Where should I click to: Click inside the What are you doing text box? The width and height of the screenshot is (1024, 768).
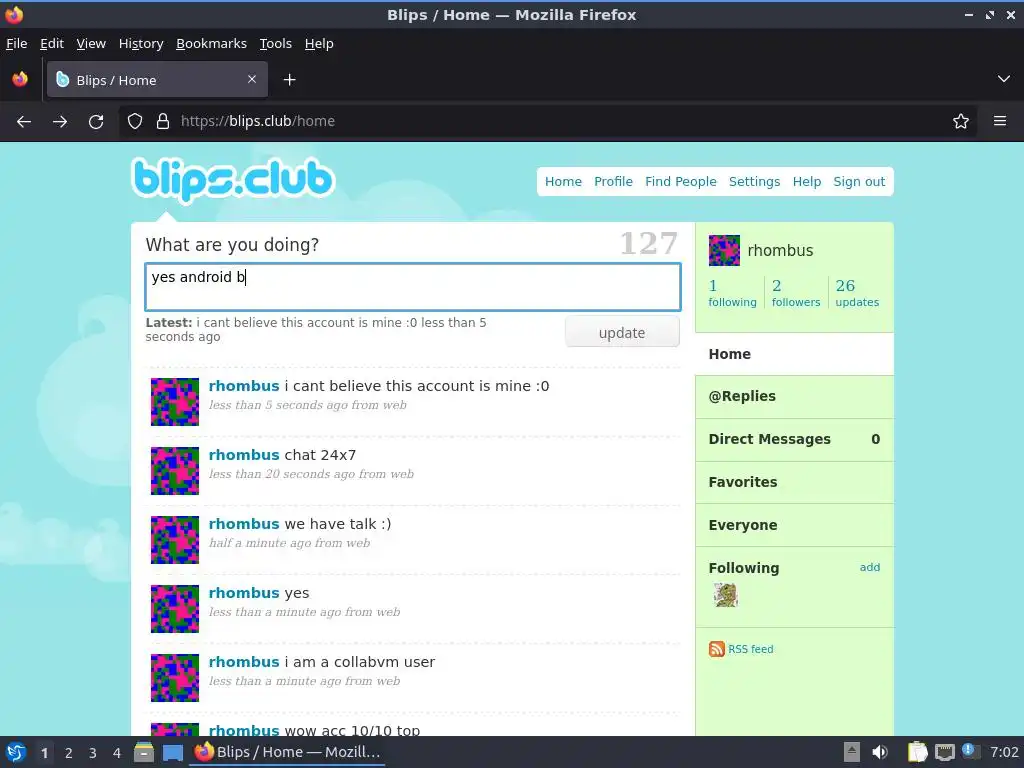tap(413, 287)
